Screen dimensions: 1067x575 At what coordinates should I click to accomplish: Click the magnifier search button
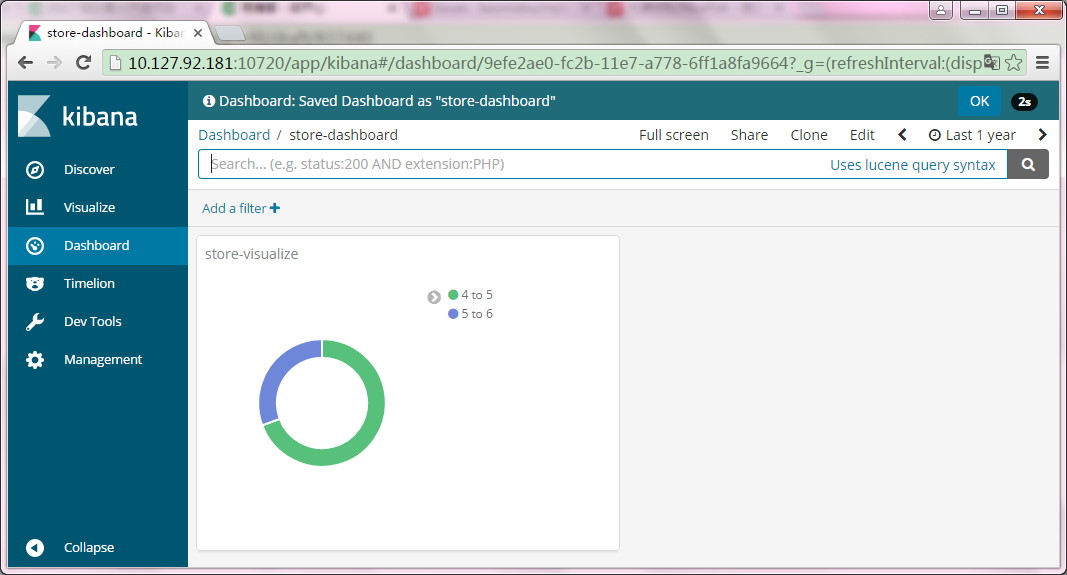point(1028,164)
